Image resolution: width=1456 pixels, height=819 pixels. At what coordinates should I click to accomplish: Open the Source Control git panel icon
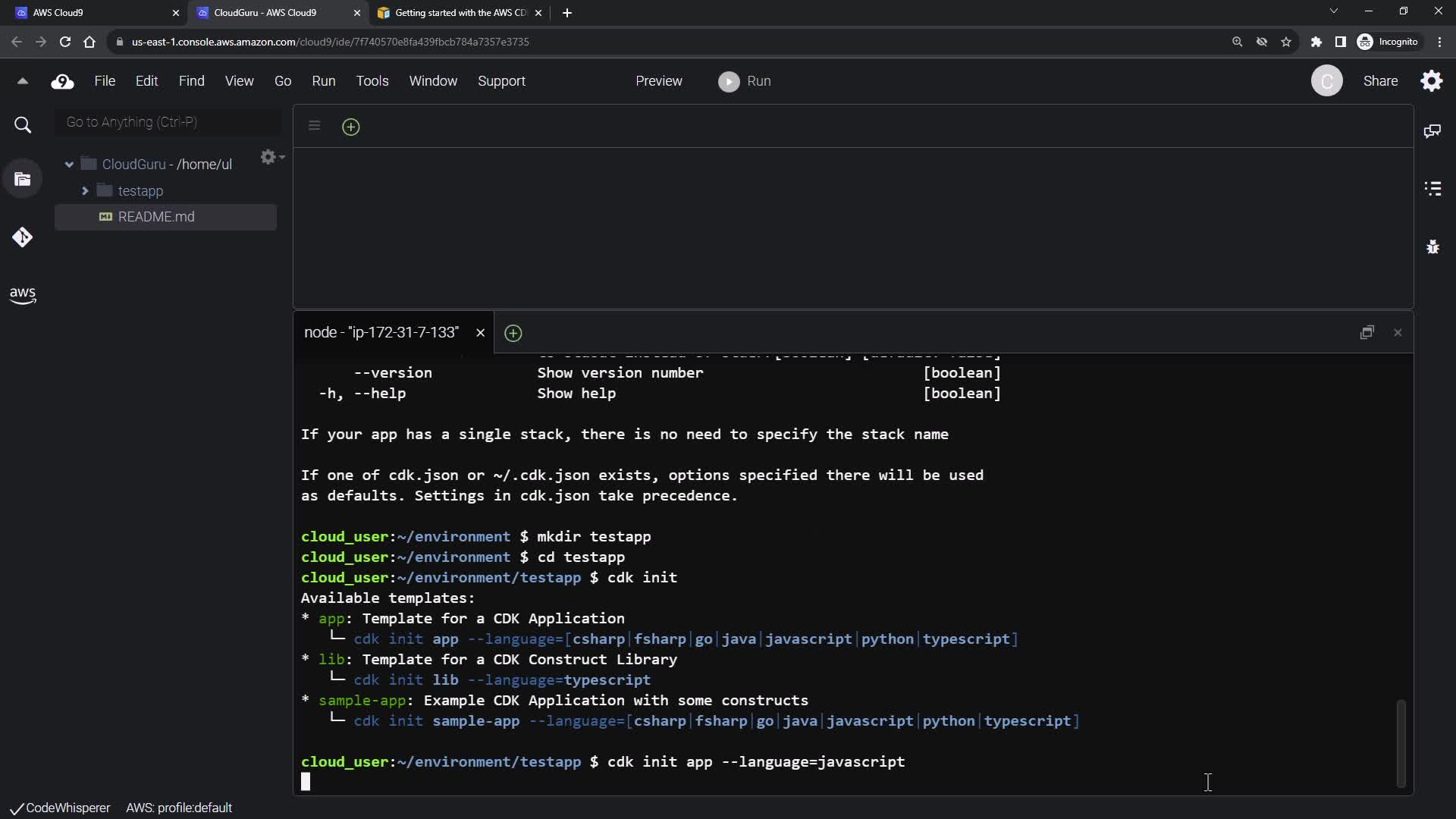[x=22, y=237]
